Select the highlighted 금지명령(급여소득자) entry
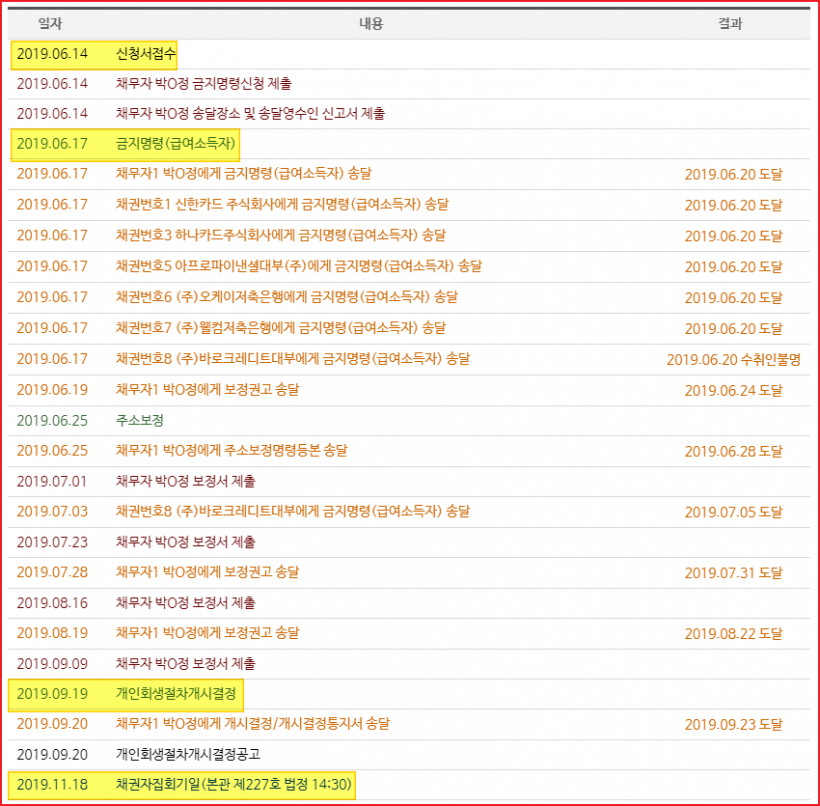Viewport: 820px width, 806px height. point(175,144)
